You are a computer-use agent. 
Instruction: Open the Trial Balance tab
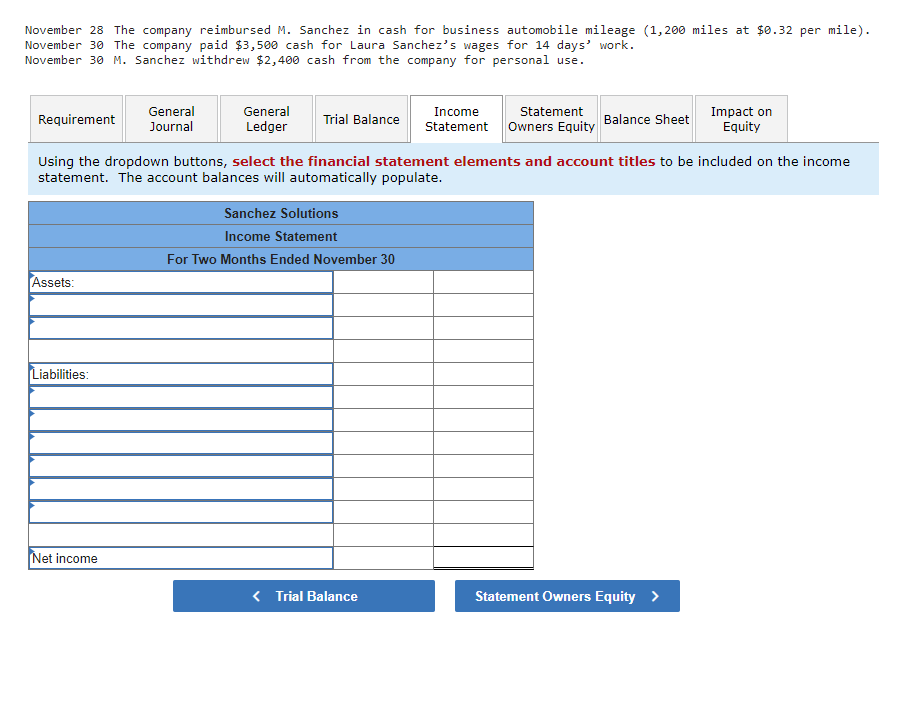point(361,119)
